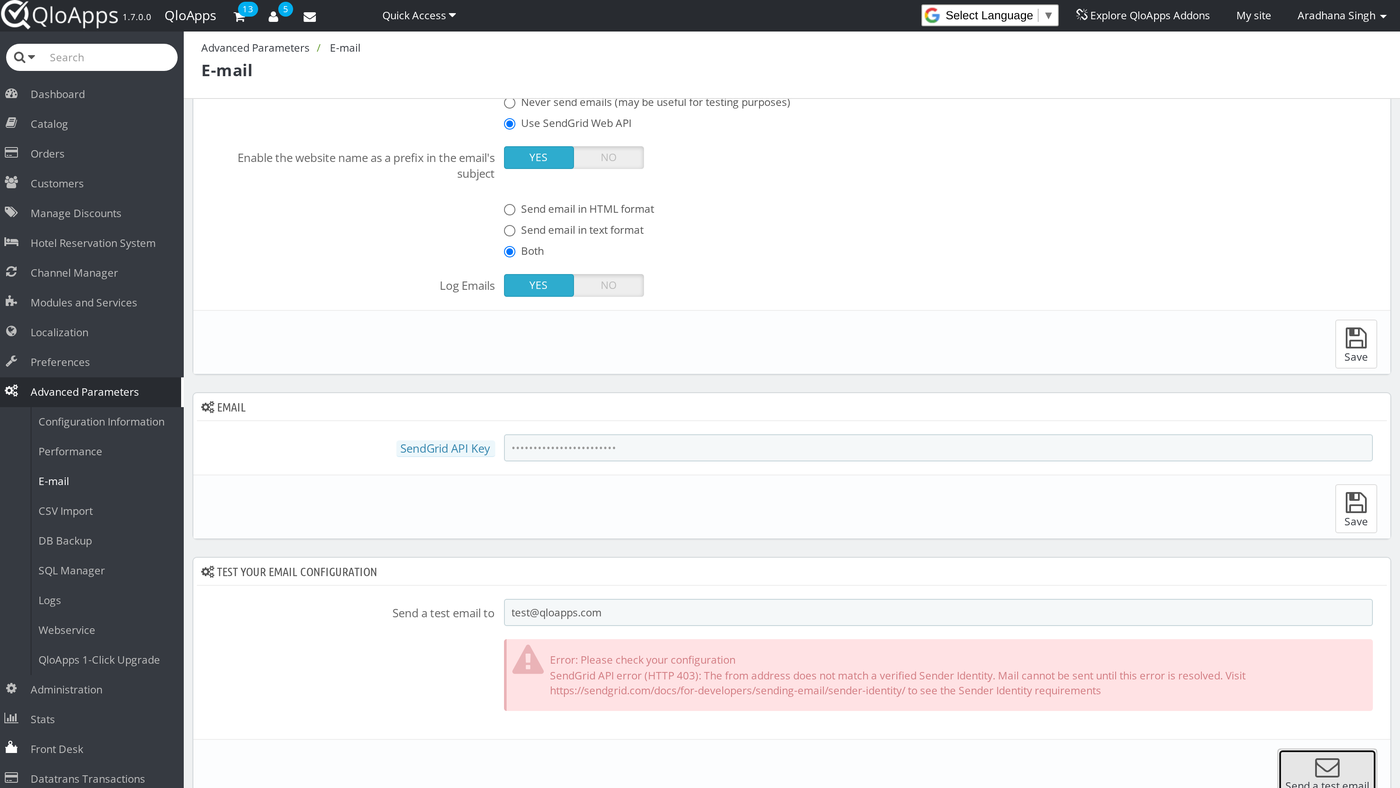Select Use SendGrid Web API option
Image resolution: width=1400 pixels, height=788 pixels.
point(510,124)
